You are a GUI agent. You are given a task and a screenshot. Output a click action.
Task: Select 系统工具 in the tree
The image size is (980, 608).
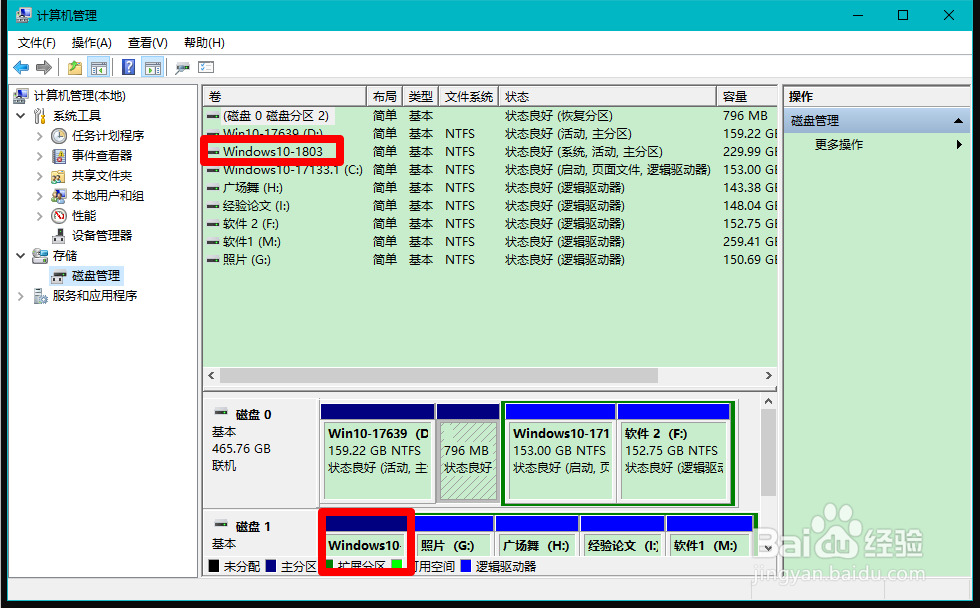(x=77, y=116)
